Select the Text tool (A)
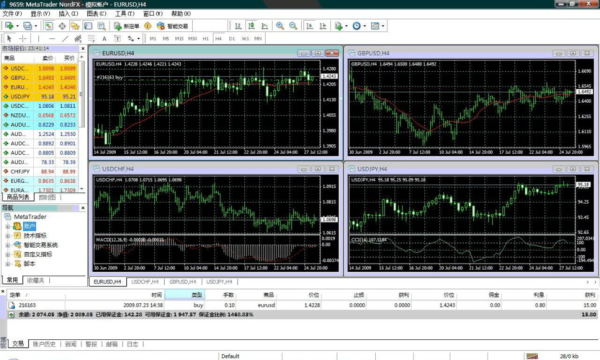Image resolution: width=600 pixels, height=360 pixels. pyautogui.click(x=104, y=38)
